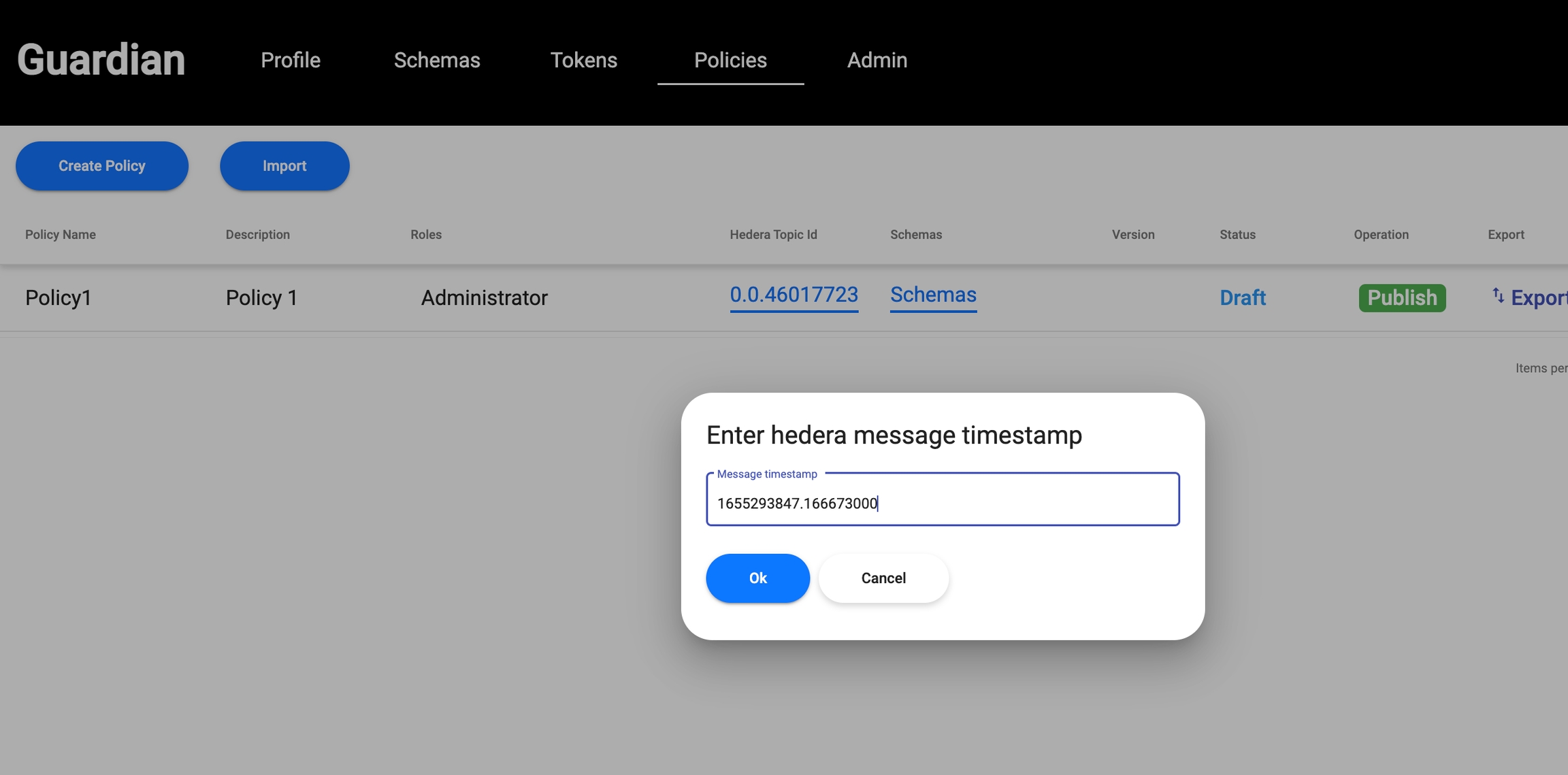1568x775 pixels.
Task: Open Hedera topic 0.0.46017723 link
Action: click(794, 295)
